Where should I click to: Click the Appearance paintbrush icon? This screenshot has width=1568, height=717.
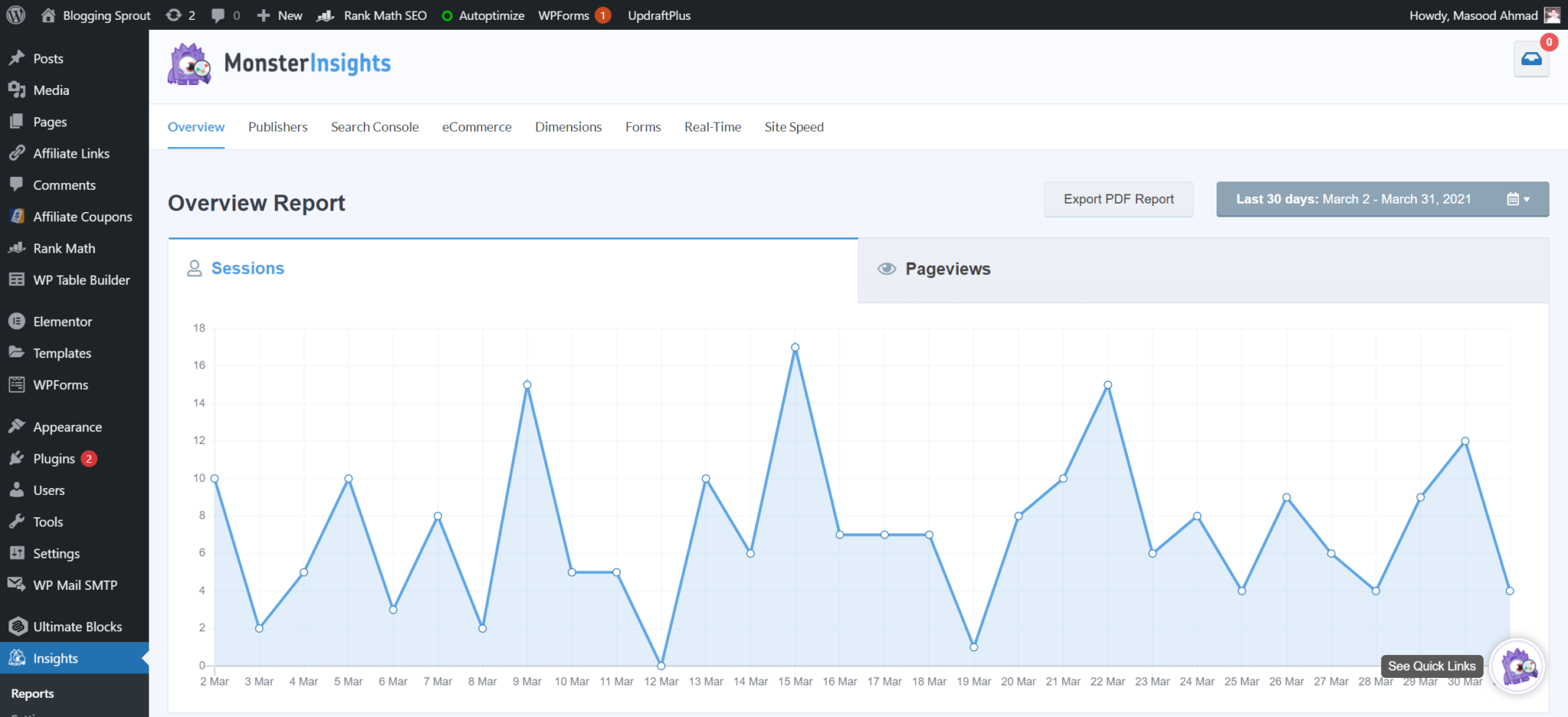(x=17, y=426)
